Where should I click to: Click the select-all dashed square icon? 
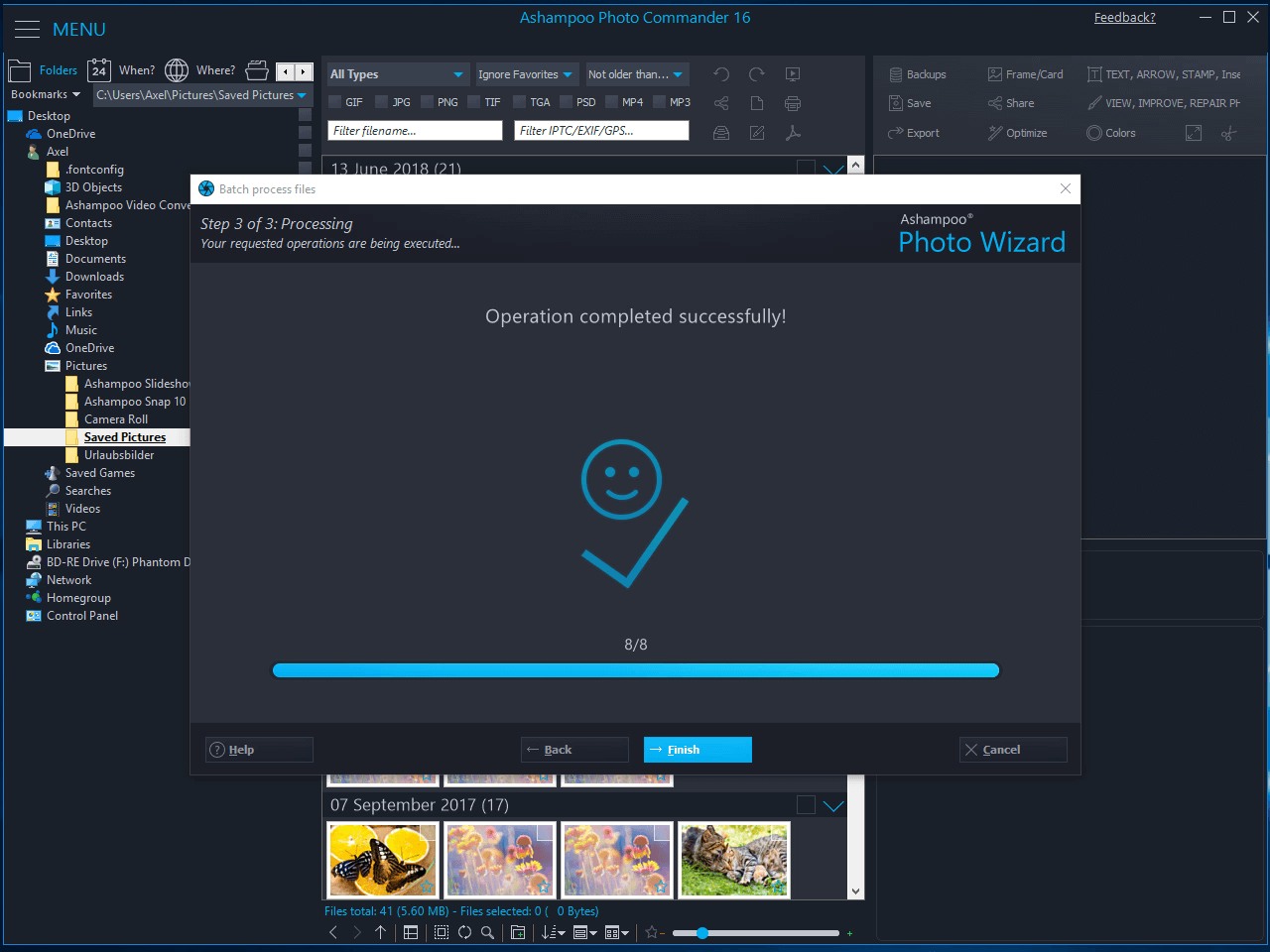[x=442, y=932]
